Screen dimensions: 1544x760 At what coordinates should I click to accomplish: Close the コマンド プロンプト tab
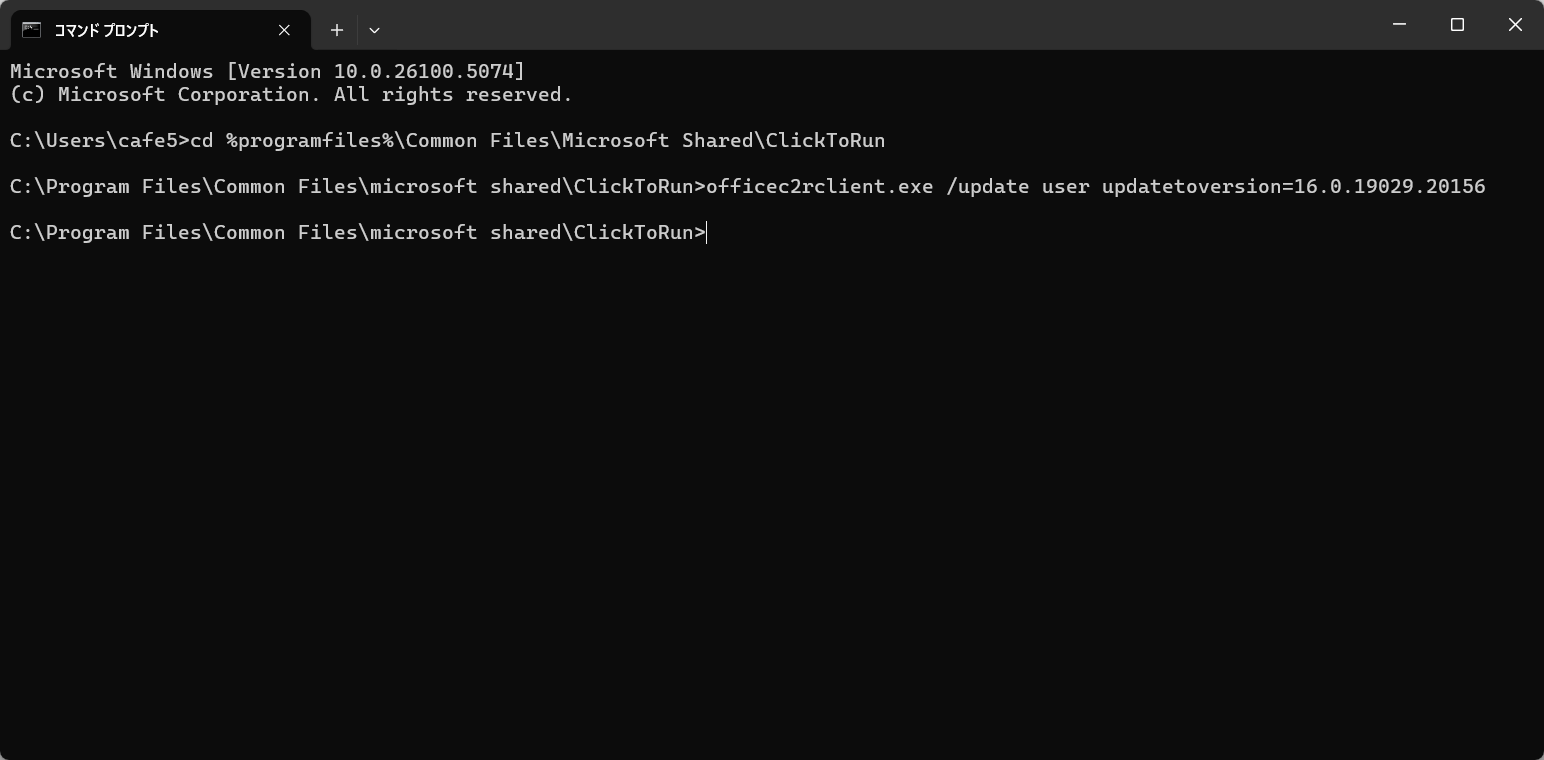pyautogui.click(x=284, y=30)
